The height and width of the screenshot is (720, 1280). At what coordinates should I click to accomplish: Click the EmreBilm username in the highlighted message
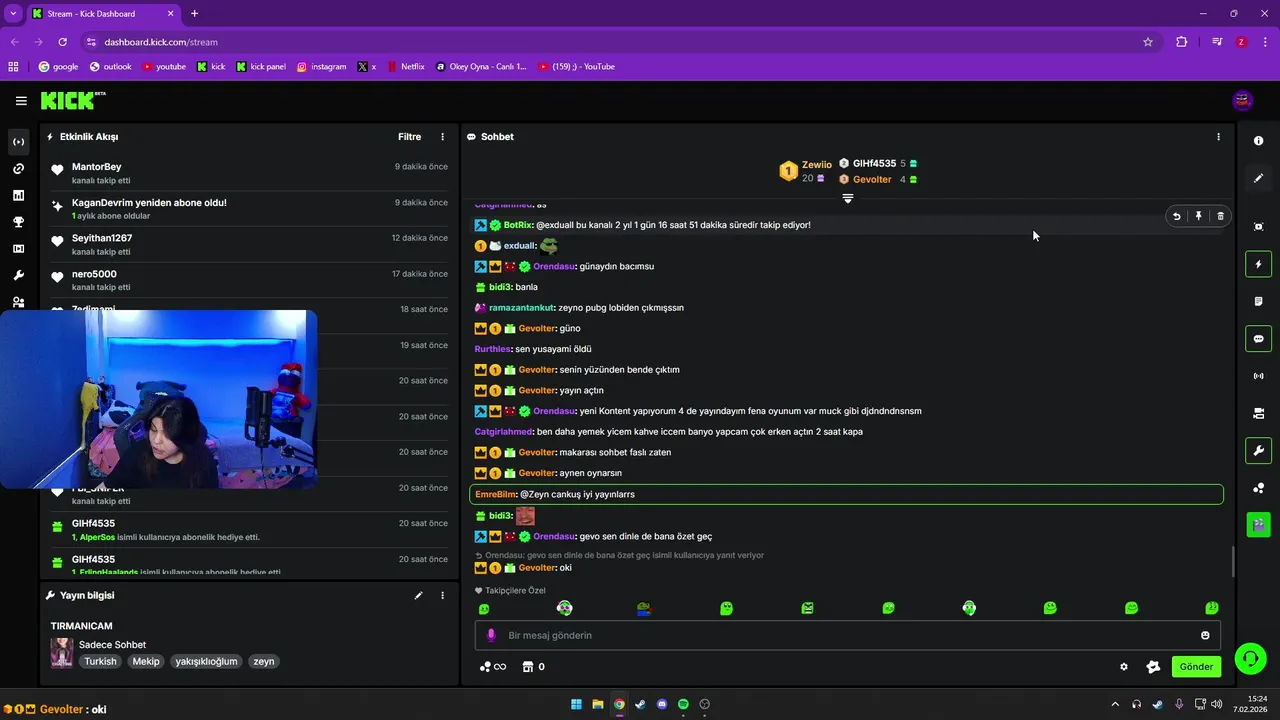(x=496, y=494)
